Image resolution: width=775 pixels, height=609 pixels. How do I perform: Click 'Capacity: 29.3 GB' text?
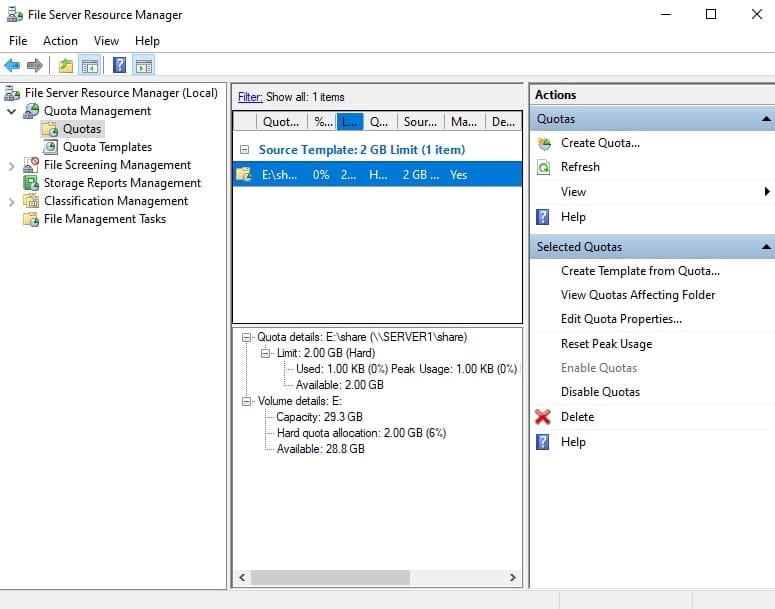click(x=319, y=417)
